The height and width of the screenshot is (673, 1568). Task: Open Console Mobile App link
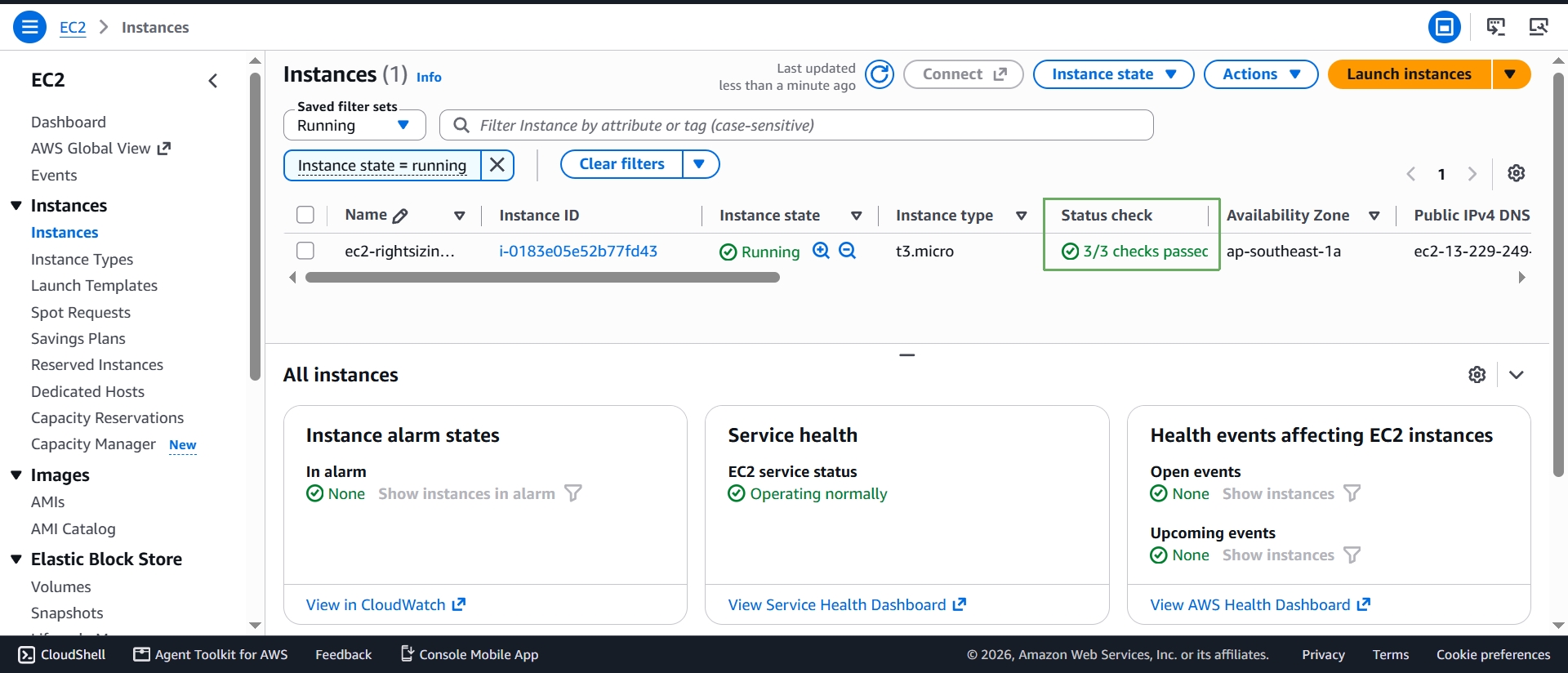pyautogui.click(x=470, y=654)
